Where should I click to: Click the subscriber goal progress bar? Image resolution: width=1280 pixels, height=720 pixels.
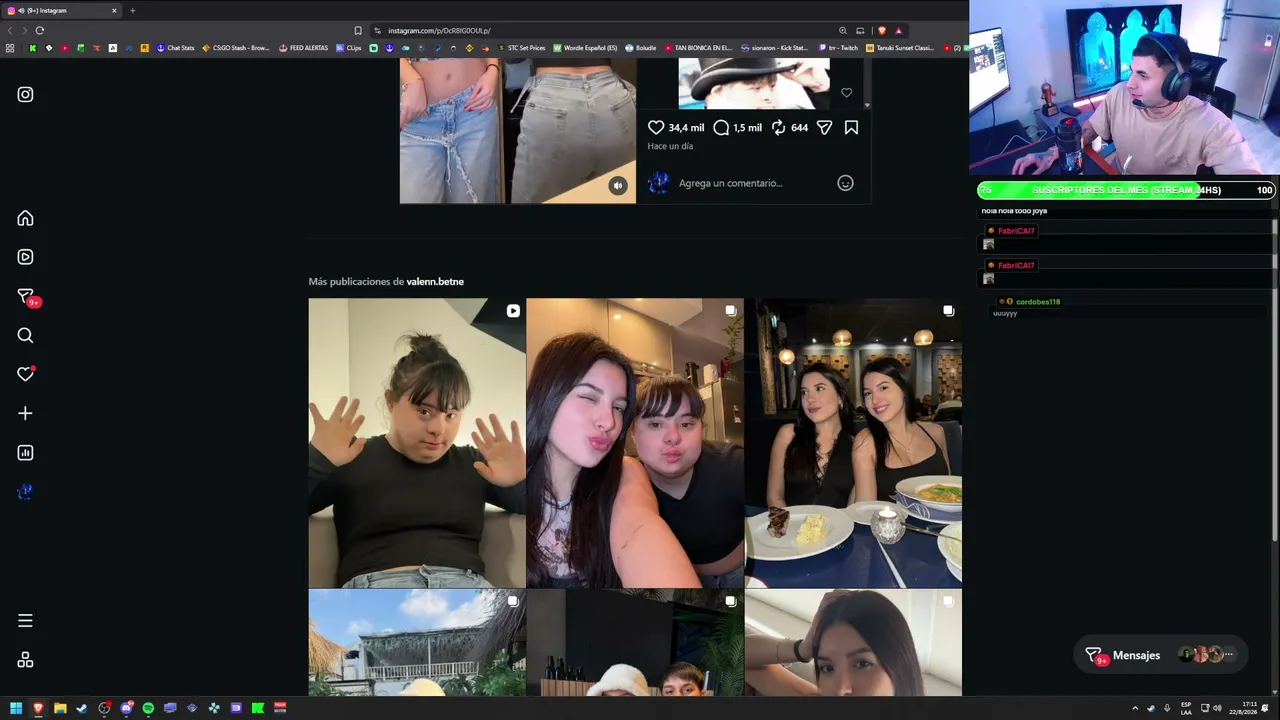pos(1126,190)
